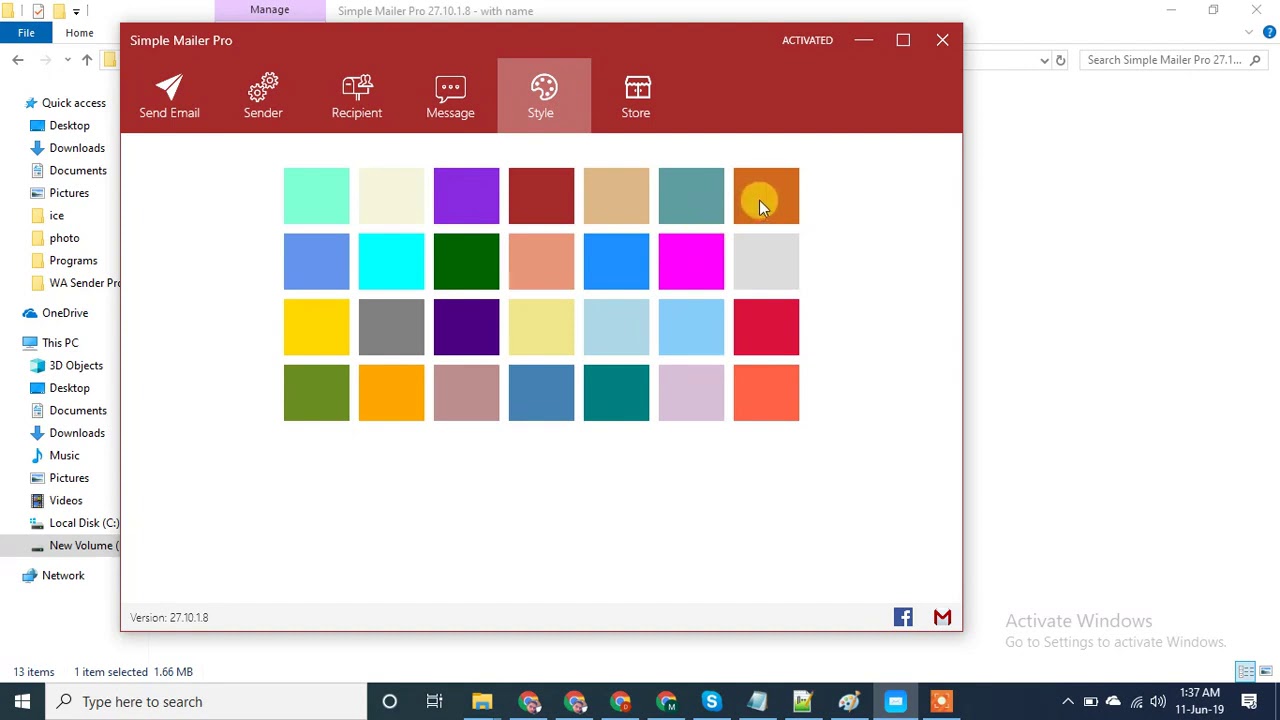Open recent locations dropdown in File Explorer
This screenshot has height=720, width=1280.
[67, 60]
